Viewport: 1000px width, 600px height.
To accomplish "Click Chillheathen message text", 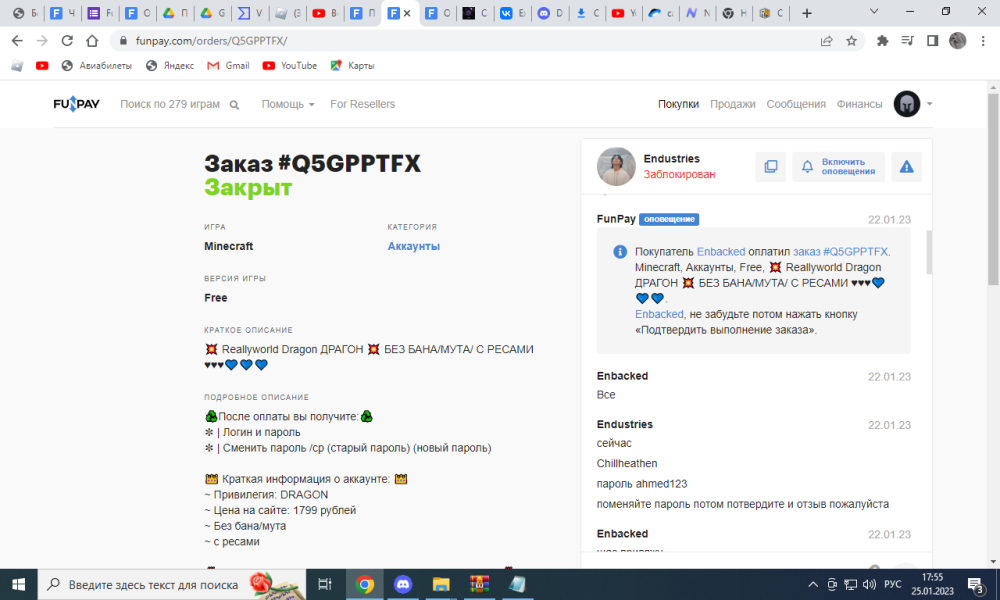I will tap(626, 464).
